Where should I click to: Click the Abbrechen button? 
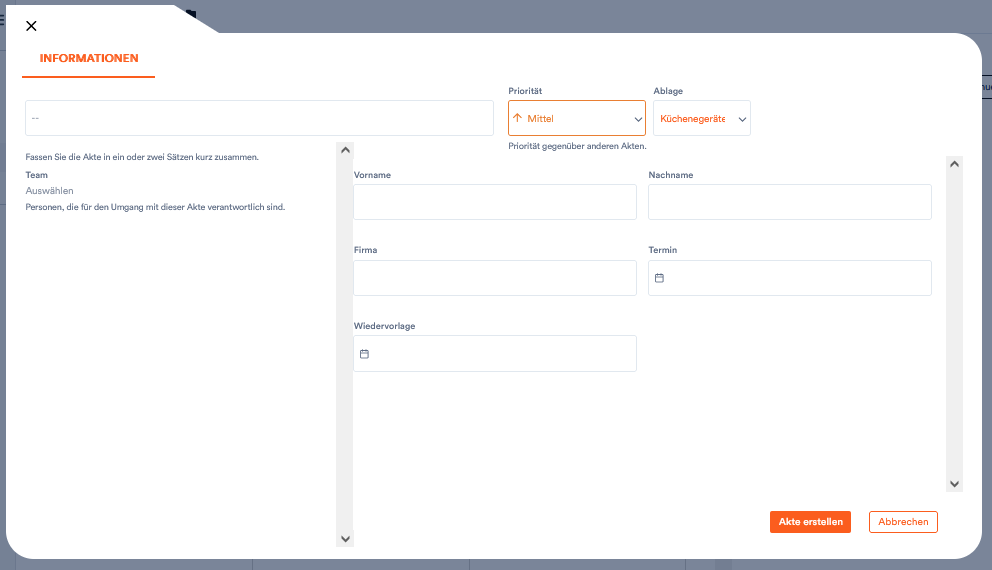click(x=903, y=522)
